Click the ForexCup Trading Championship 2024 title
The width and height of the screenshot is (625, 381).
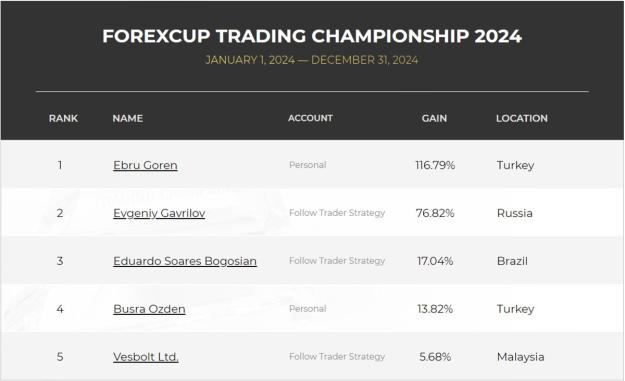pos(312,36)
